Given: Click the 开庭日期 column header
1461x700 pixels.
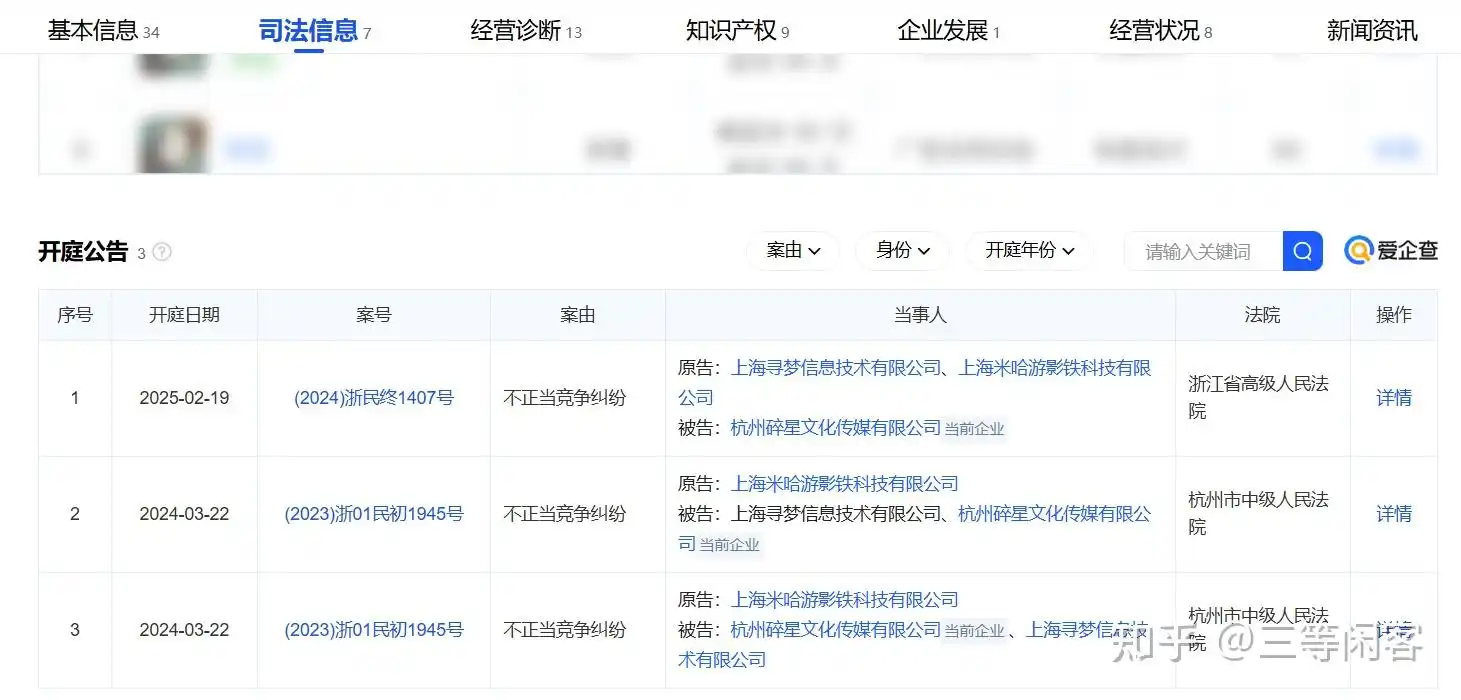Looking at the screenshot, I should [x=184, y=315].
